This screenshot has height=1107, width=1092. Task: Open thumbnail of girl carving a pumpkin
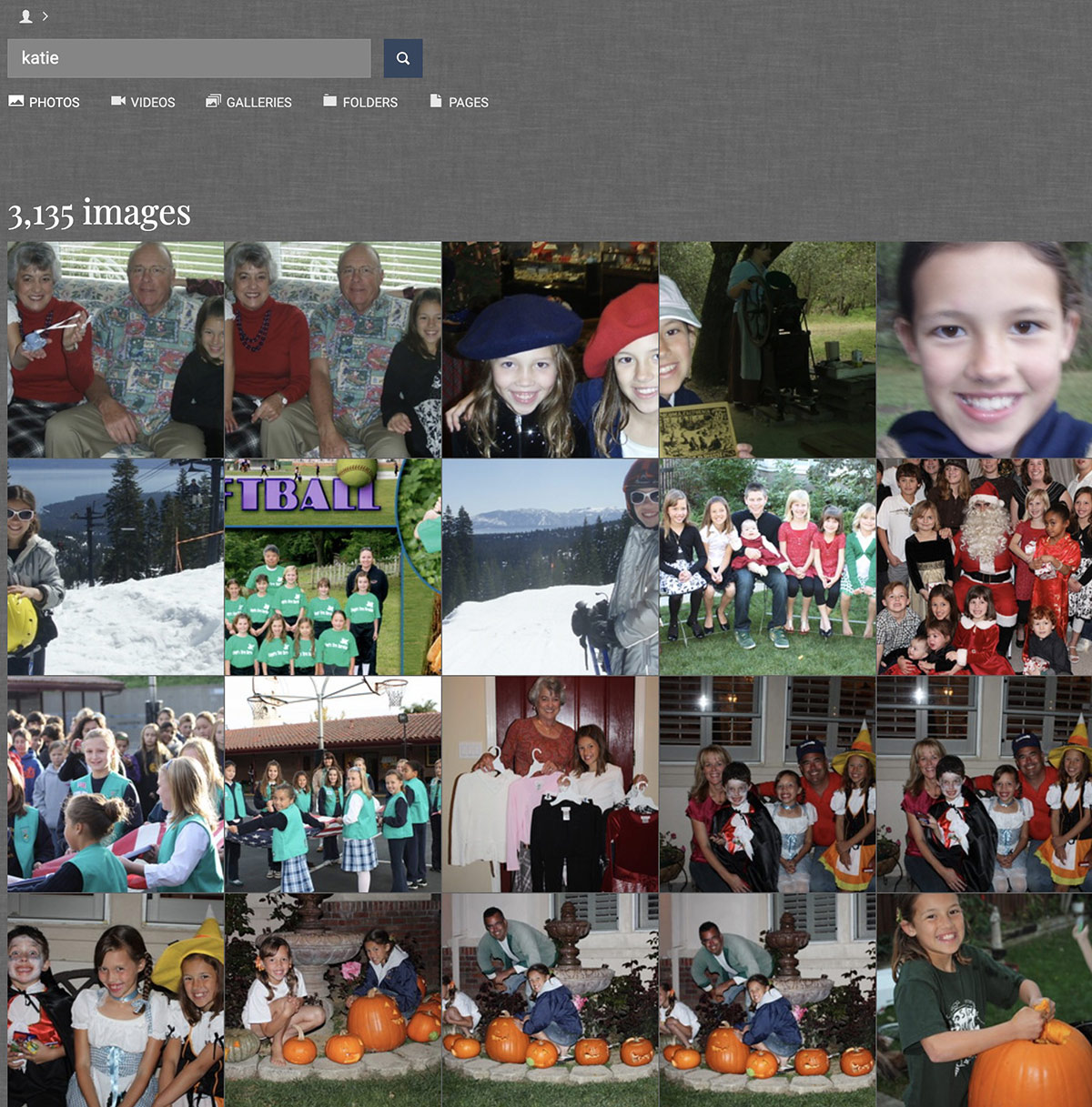click(984, 1000)
